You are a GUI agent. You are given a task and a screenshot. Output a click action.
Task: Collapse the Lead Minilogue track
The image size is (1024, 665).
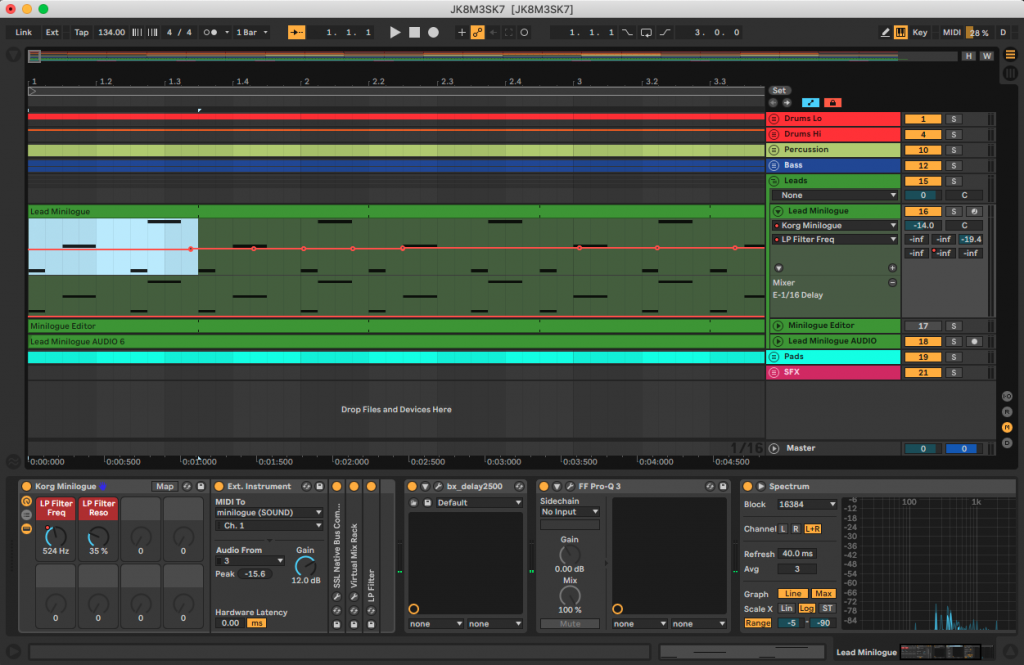(x=779, y=211)
